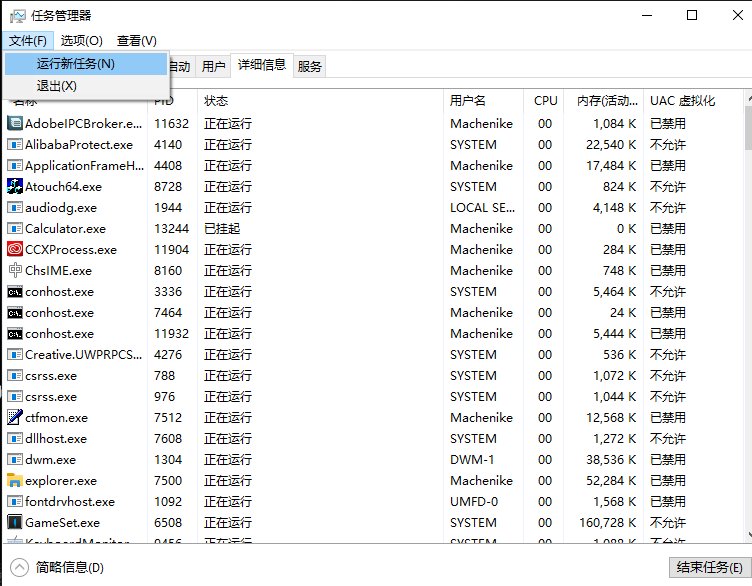Switch to the 用户 tab
This screenshot has width=752, height=586.
[213, 66]
